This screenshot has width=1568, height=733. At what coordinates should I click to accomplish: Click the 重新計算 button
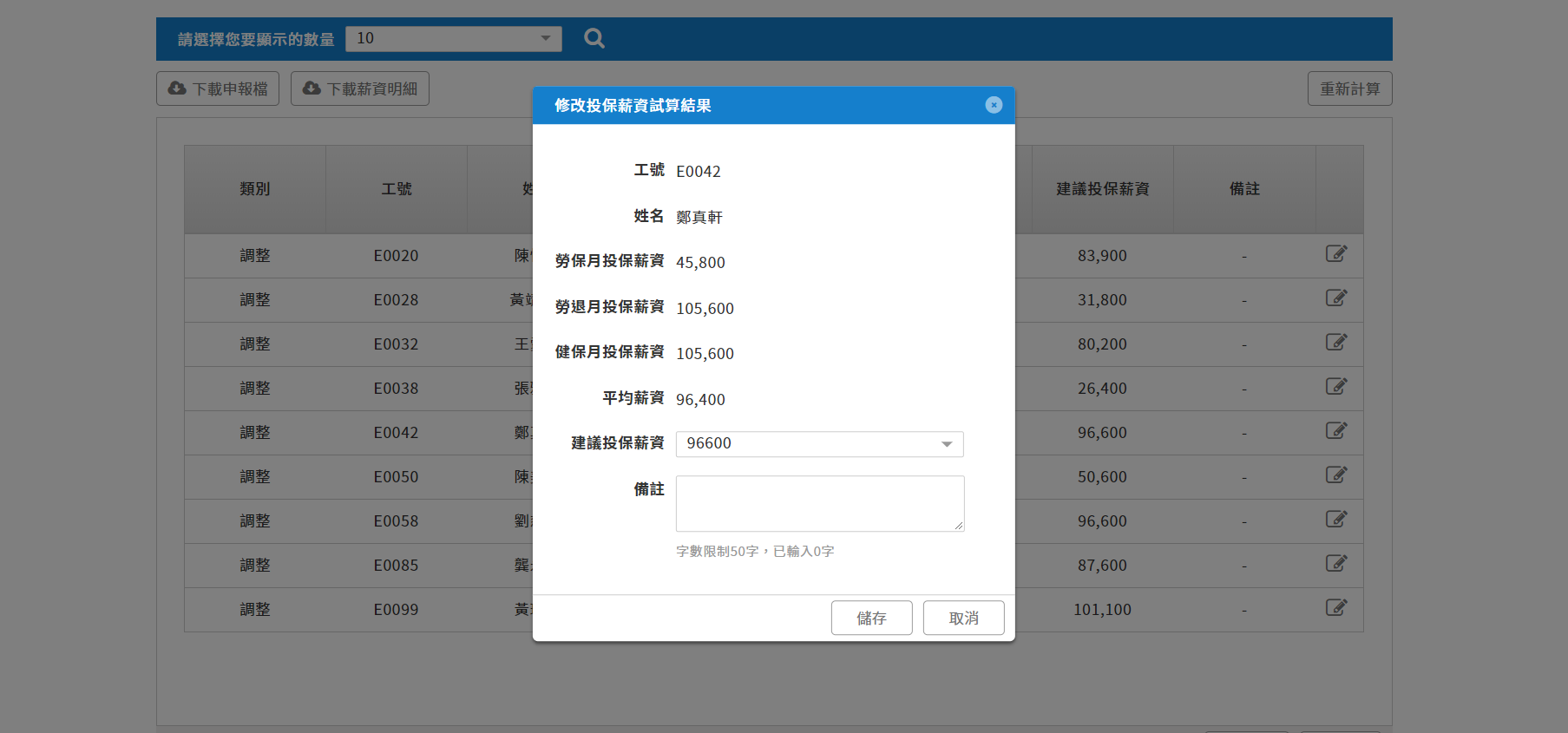1350,88
